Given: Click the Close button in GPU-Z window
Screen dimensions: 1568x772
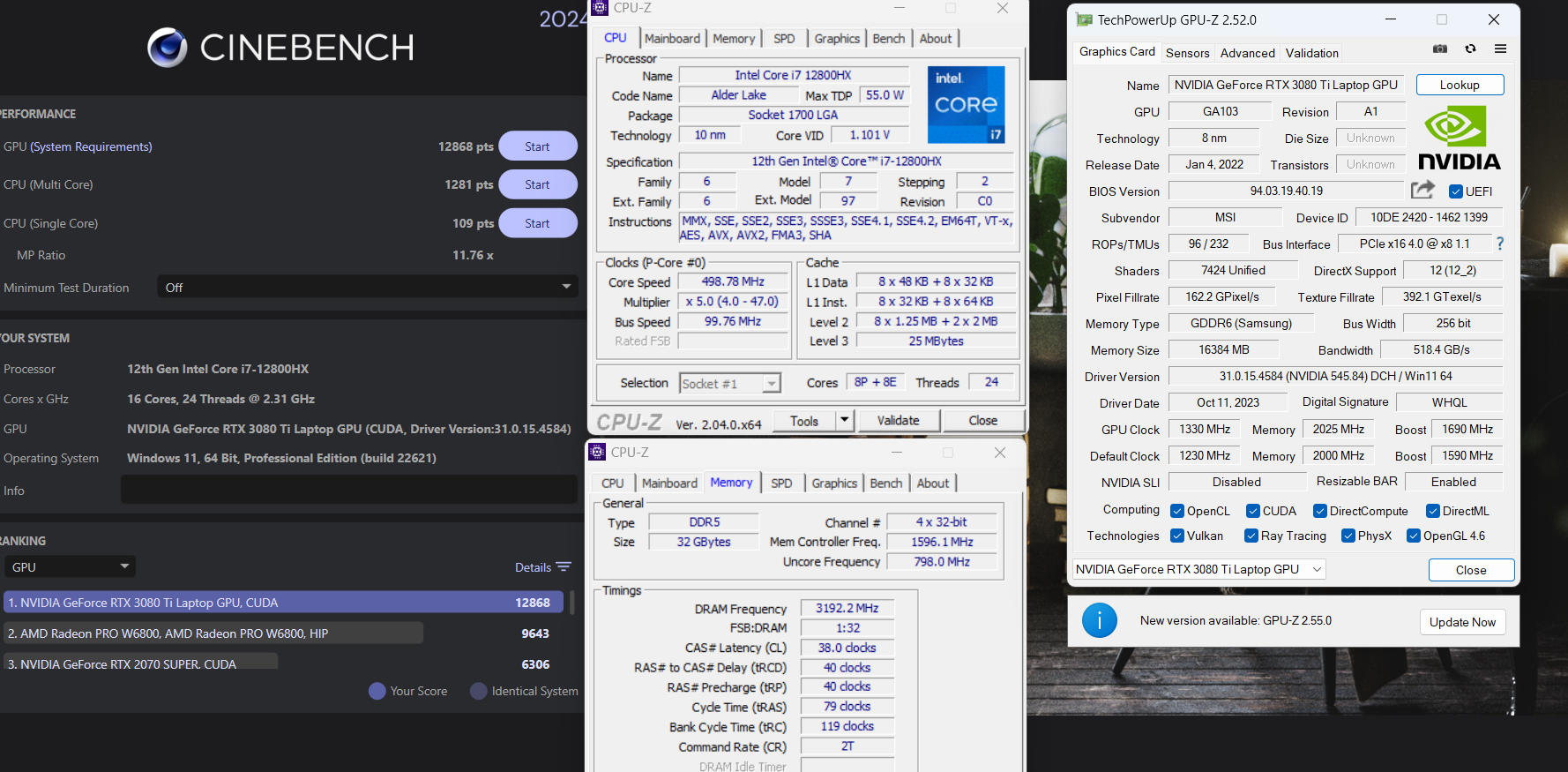Looking at the screenshot, I should pyautogui.click(x=1471, y=570).
